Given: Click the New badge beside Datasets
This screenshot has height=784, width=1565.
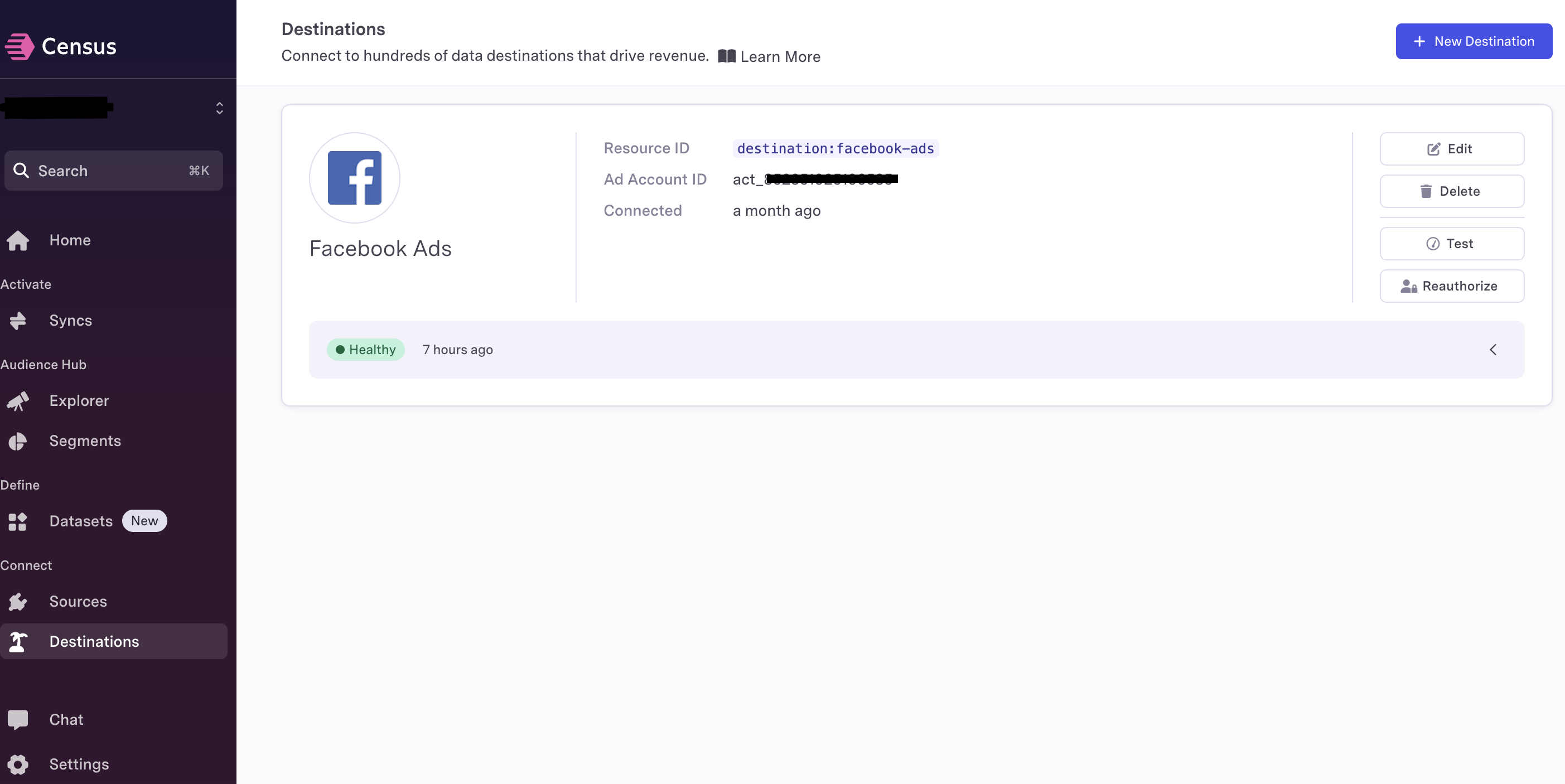Looking at the screenshot, I should coord(144,520).
